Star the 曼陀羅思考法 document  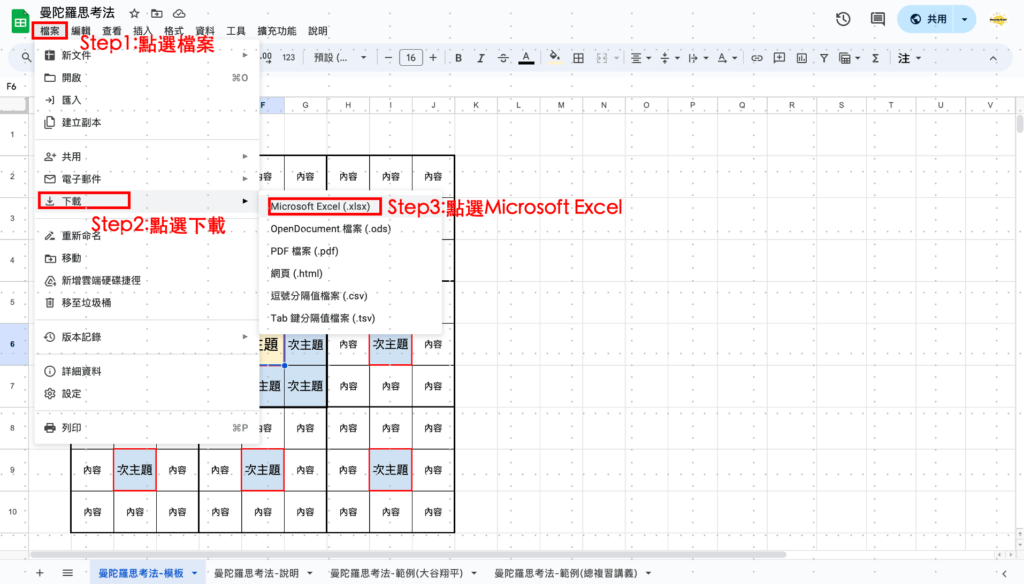click(x=134, y=13)
